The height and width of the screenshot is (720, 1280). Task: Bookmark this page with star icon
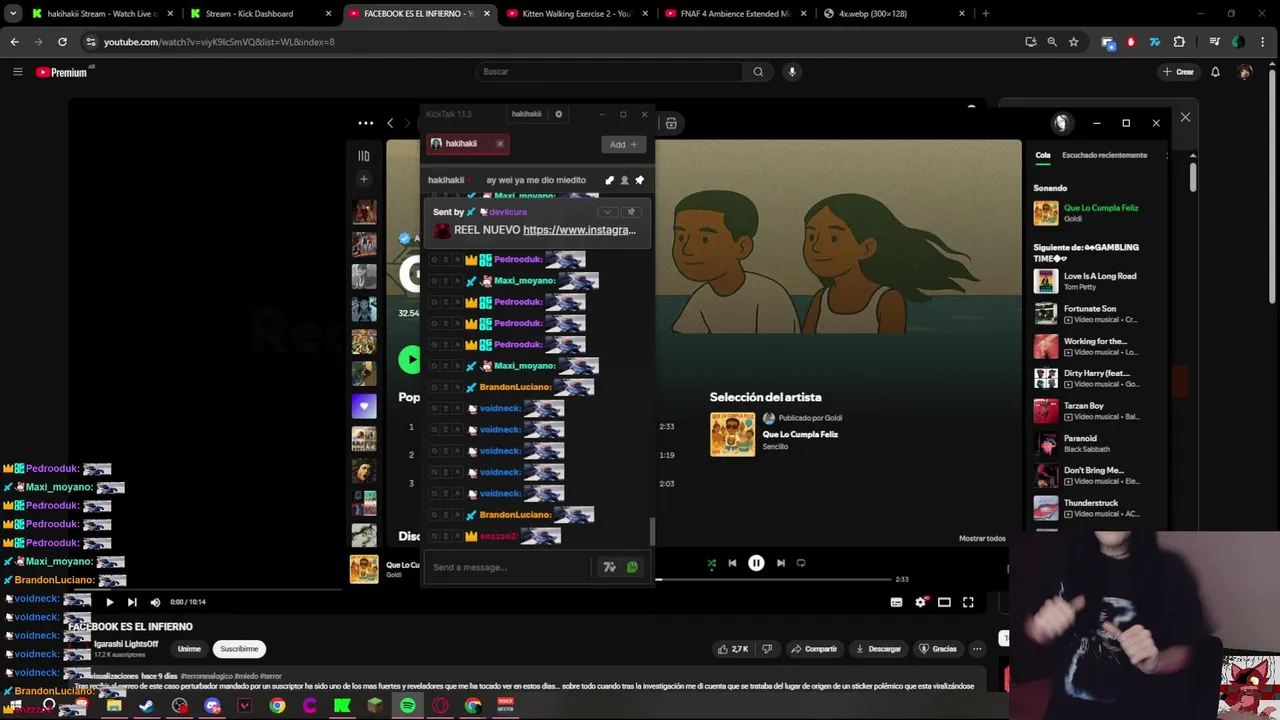1073,42
